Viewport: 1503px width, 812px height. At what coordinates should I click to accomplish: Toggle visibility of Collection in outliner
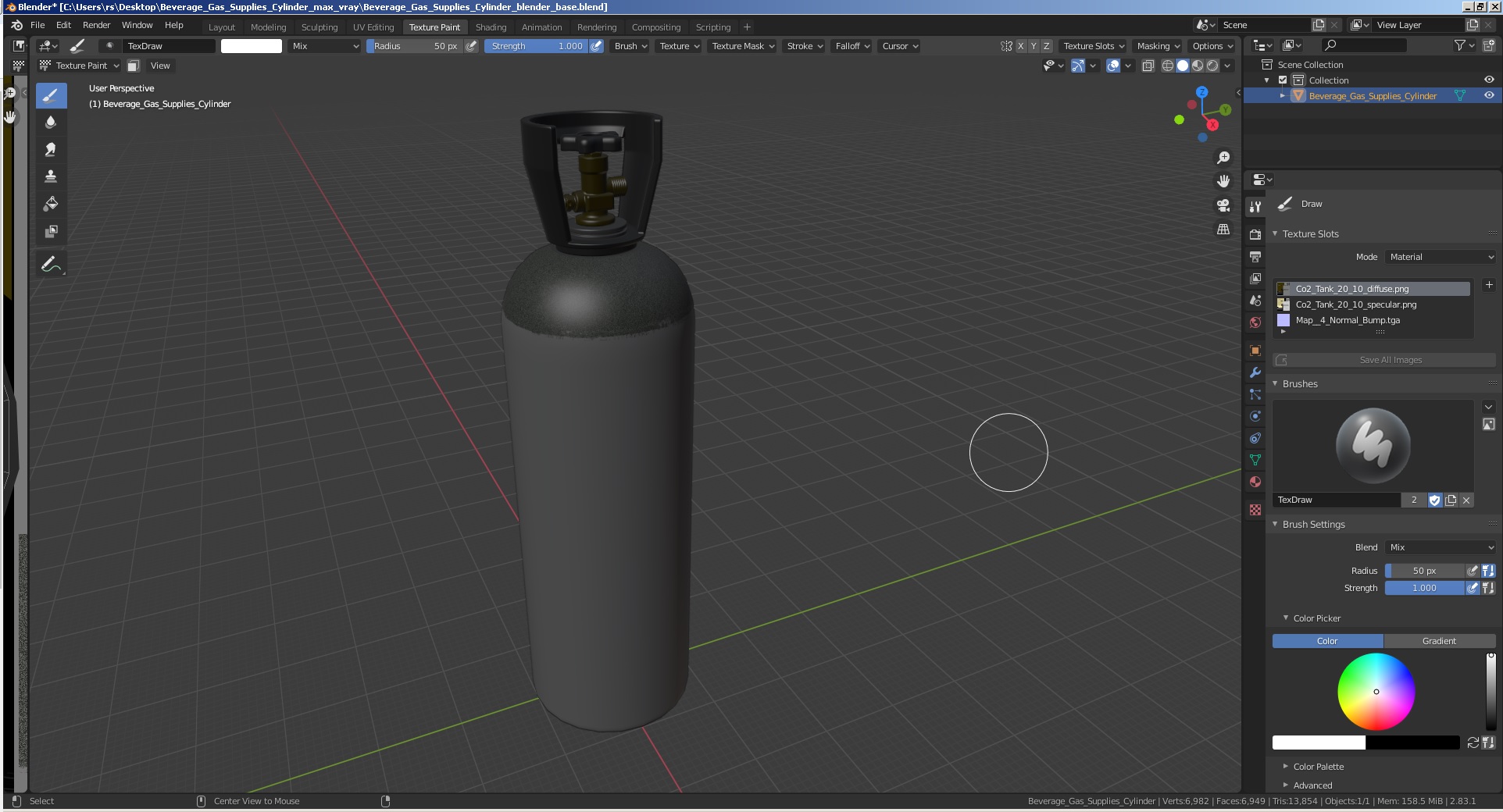coord(1489,80)
